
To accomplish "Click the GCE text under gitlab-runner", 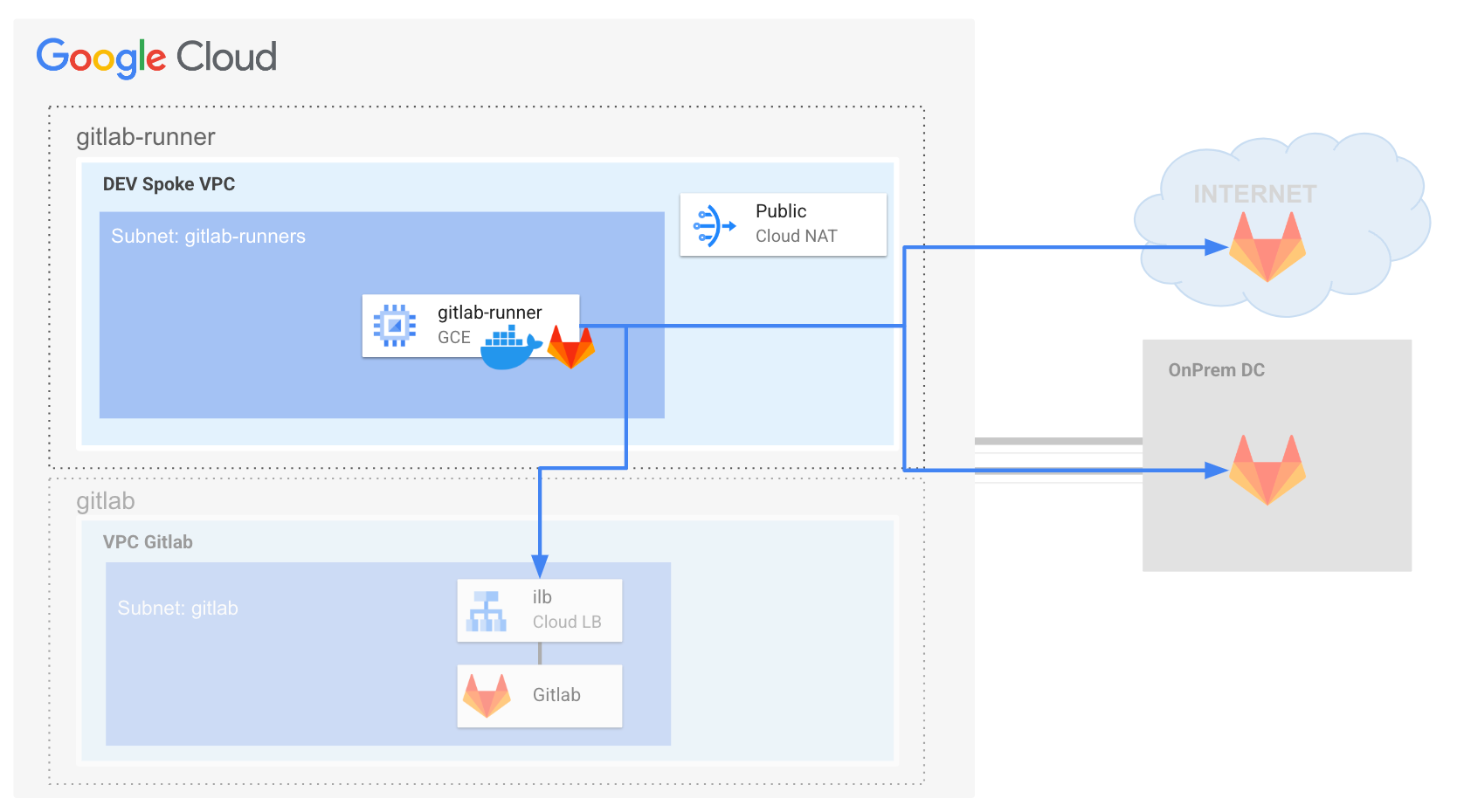I will click(454, 338).
